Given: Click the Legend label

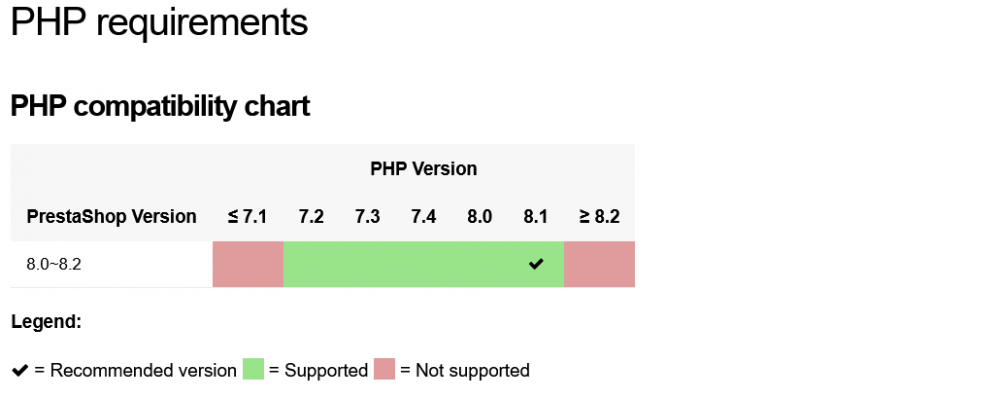Looking at the screenshot, I should 46,323.
